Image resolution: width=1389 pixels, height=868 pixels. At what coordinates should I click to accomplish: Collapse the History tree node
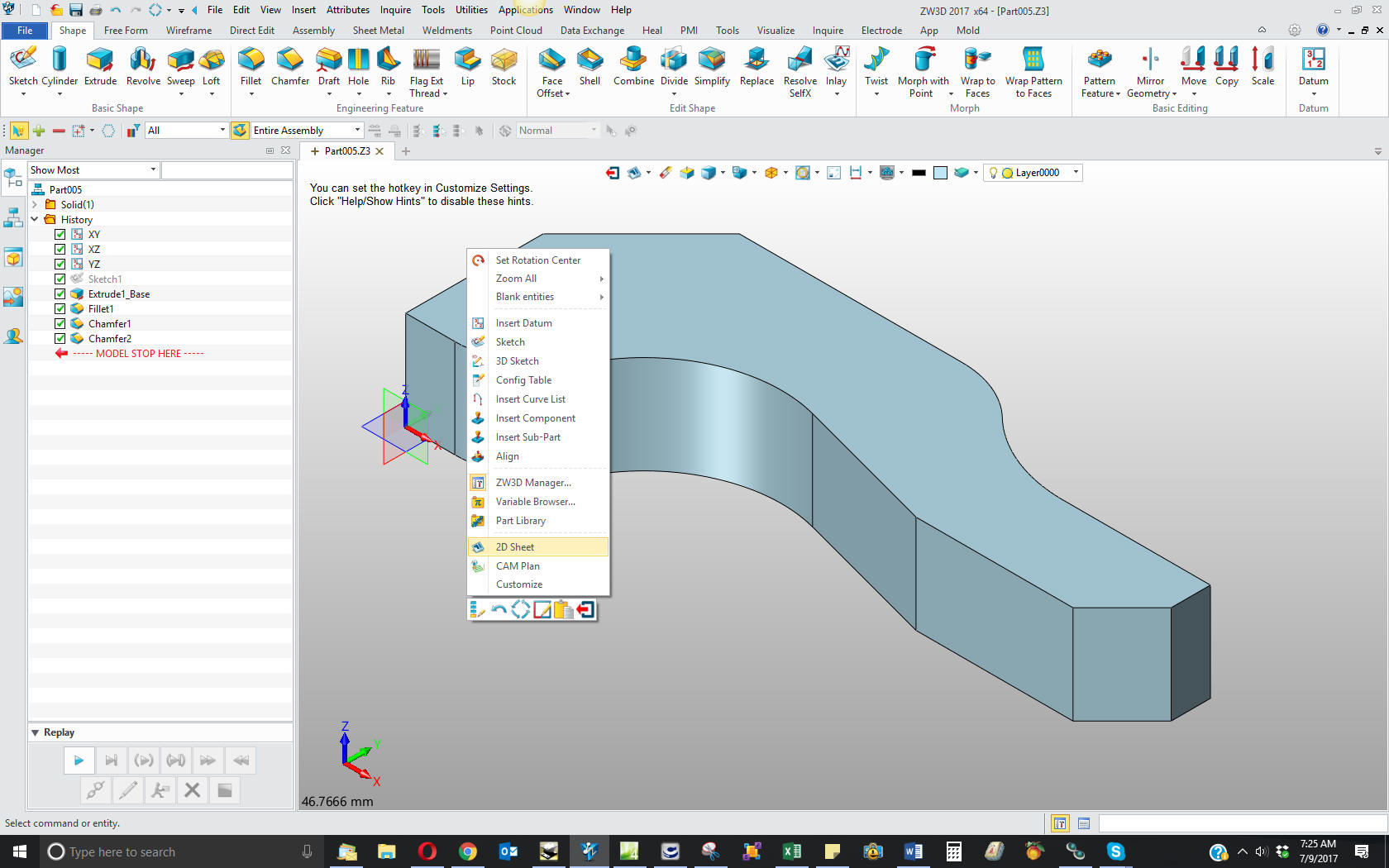tap(35, 220)
